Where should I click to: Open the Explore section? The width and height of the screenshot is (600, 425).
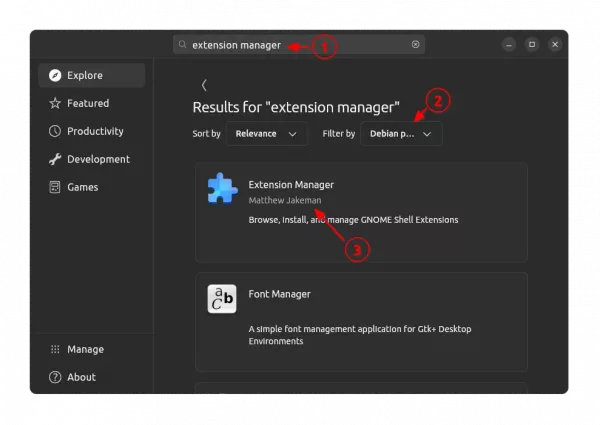[92, 75]
